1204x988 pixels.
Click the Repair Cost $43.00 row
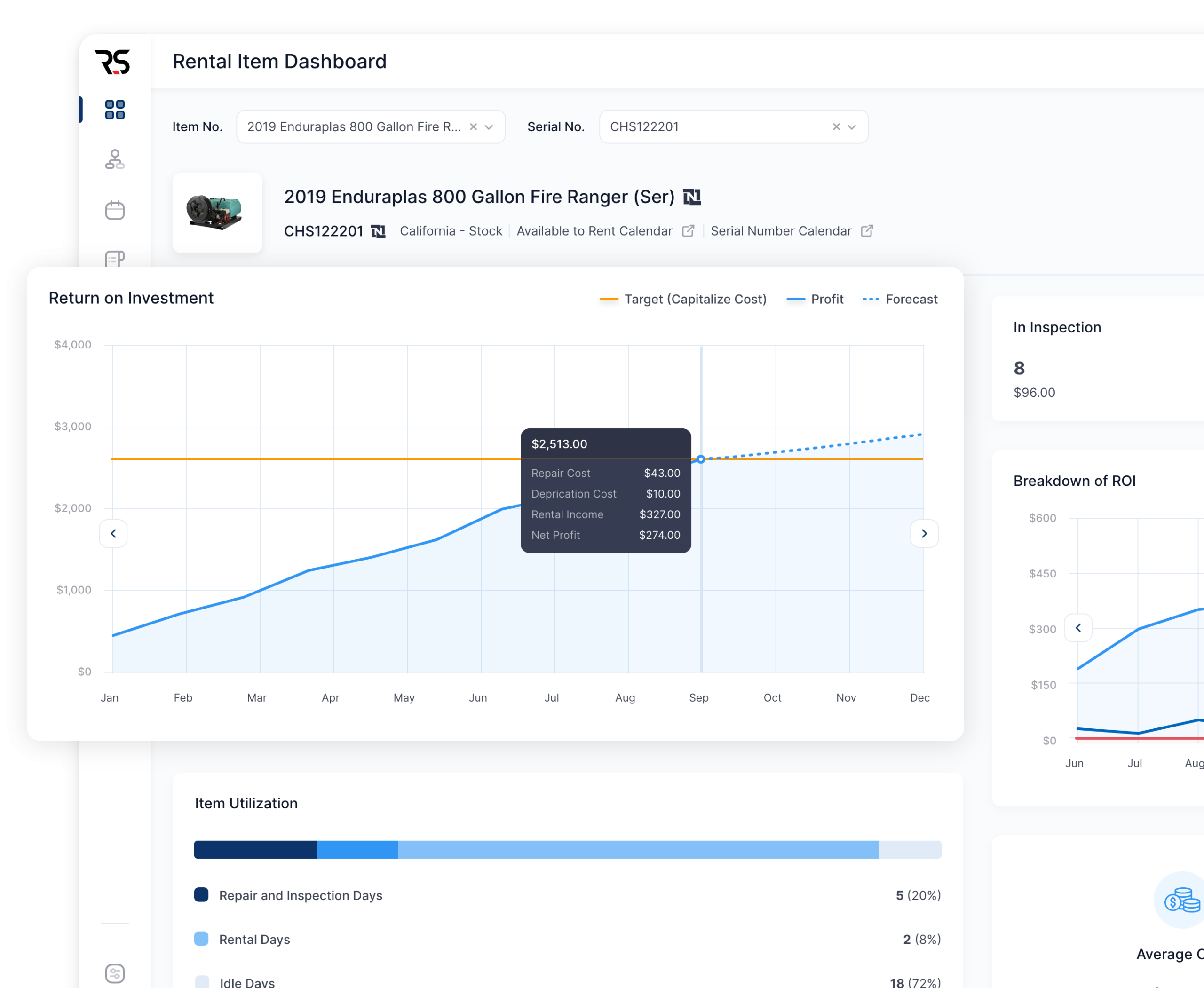606,474
